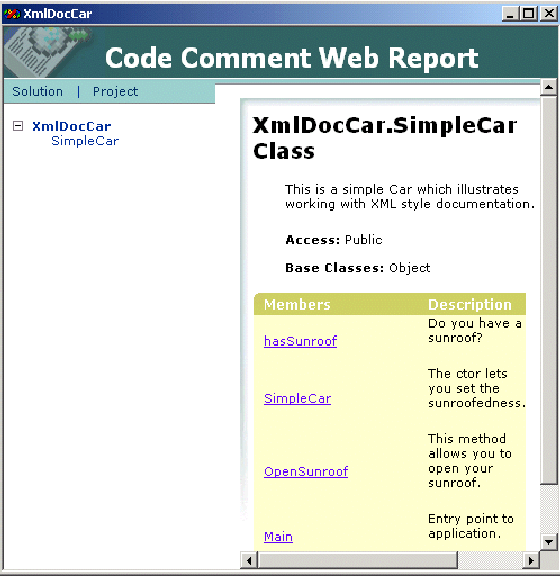Click the 'Access: Public' text

point(334,240)
